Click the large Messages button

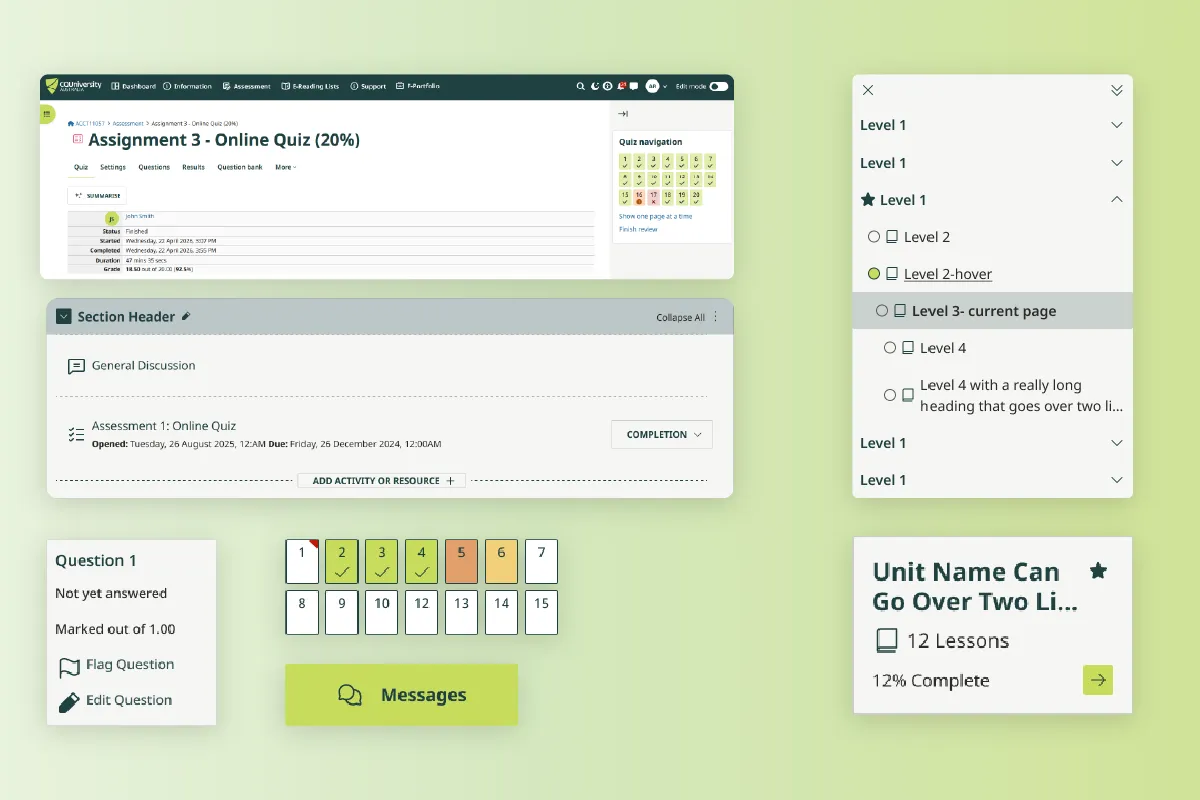point(402,695)
